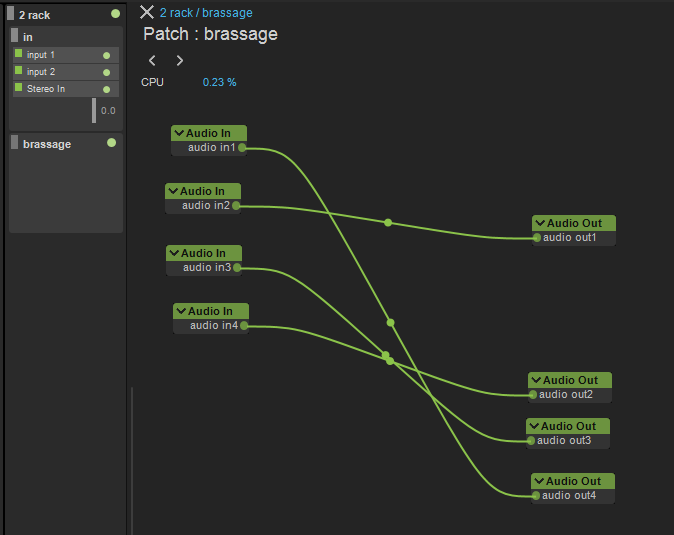Close the brassage patch view
The image size is (674, 535).
(147, 12)
